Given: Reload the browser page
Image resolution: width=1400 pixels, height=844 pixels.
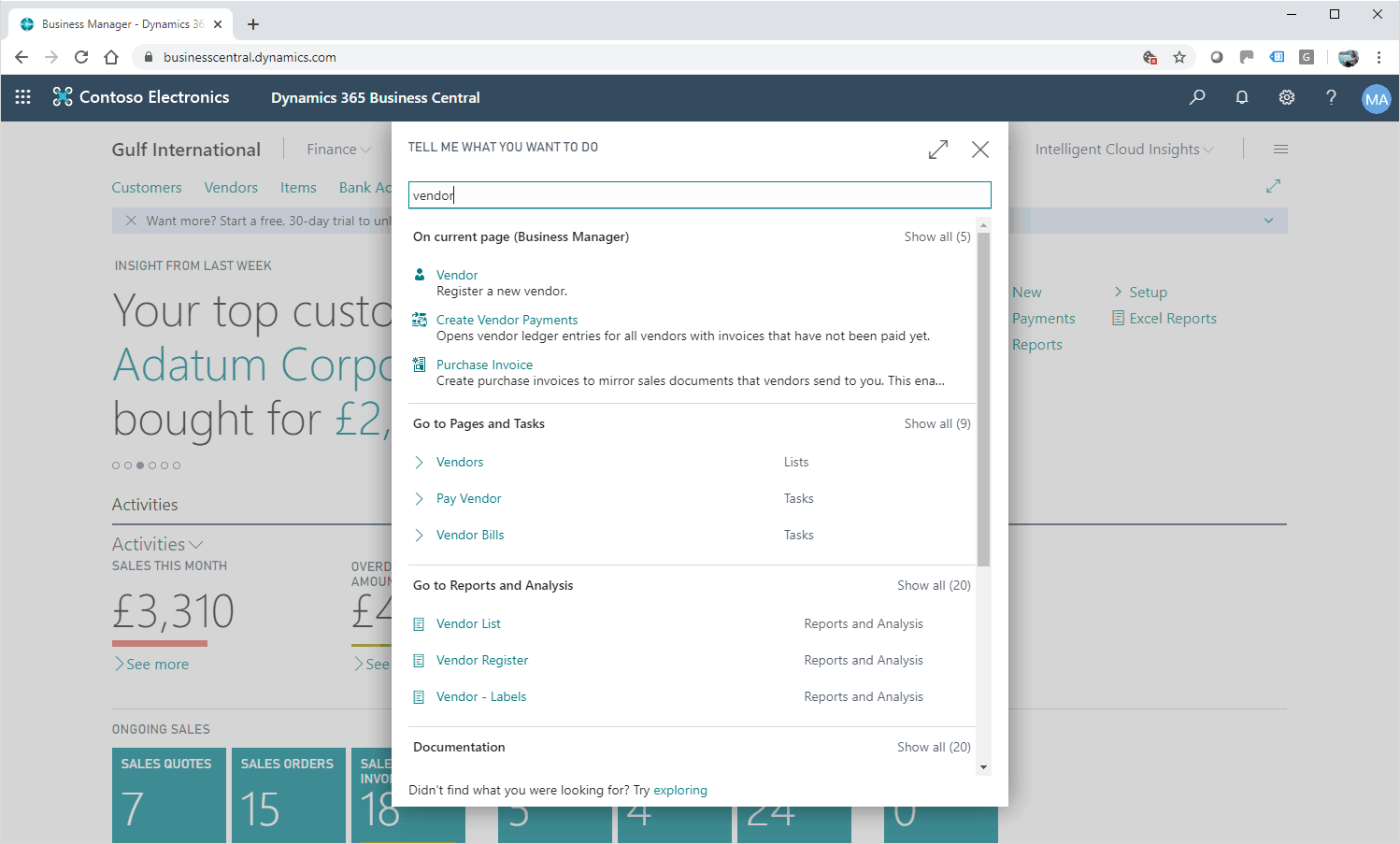Looking at the screenshot, I should pyautogui.click(x=81, y=57).
